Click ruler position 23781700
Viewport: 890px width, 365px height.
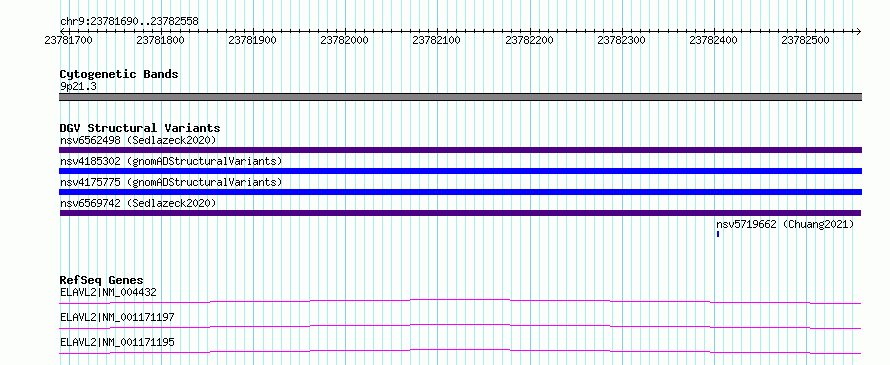pos(68,40)
